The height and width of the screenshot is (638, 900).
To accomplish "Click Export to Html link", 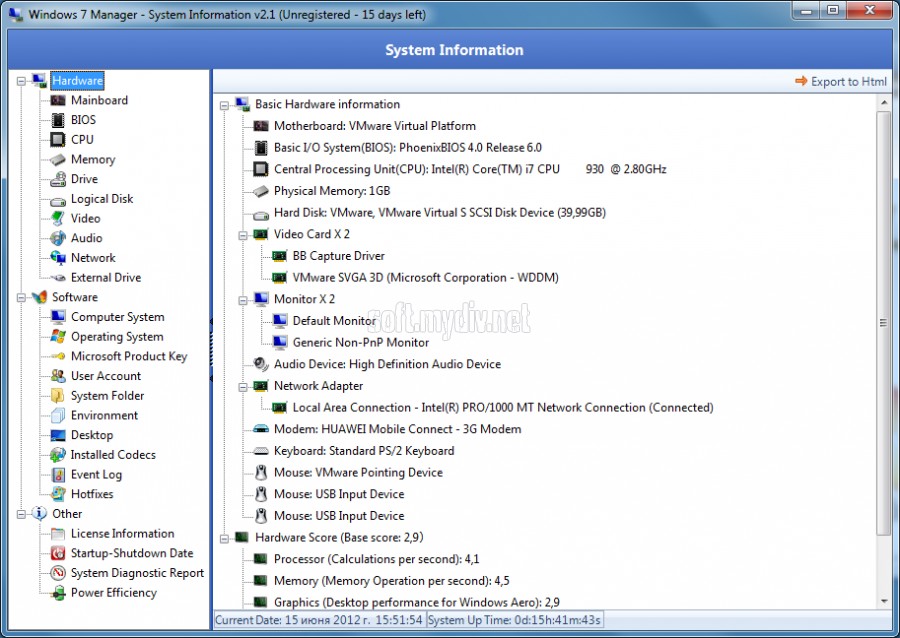I will pos(841,81).
